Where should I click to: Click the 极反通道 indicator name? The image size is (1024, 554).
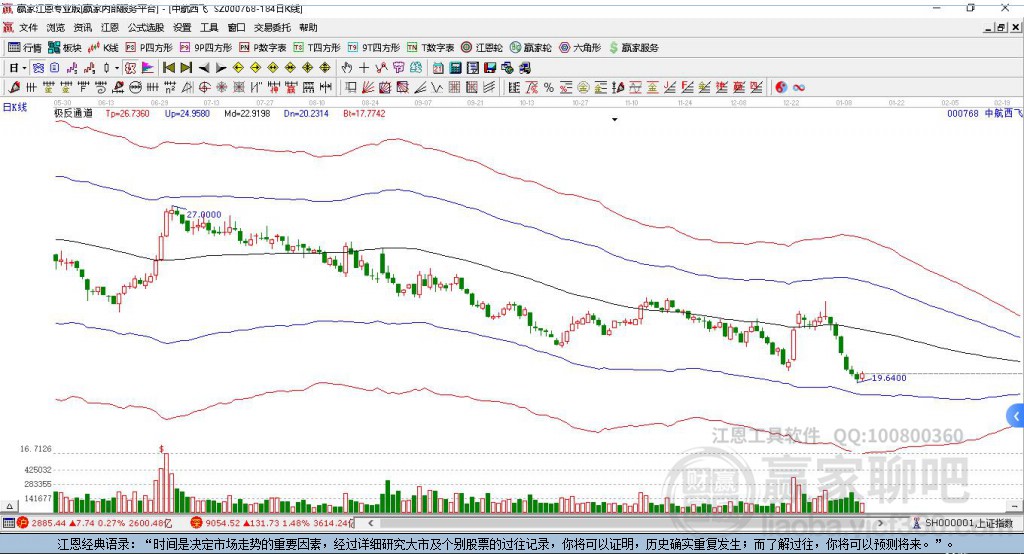click(x=73, y=113)
